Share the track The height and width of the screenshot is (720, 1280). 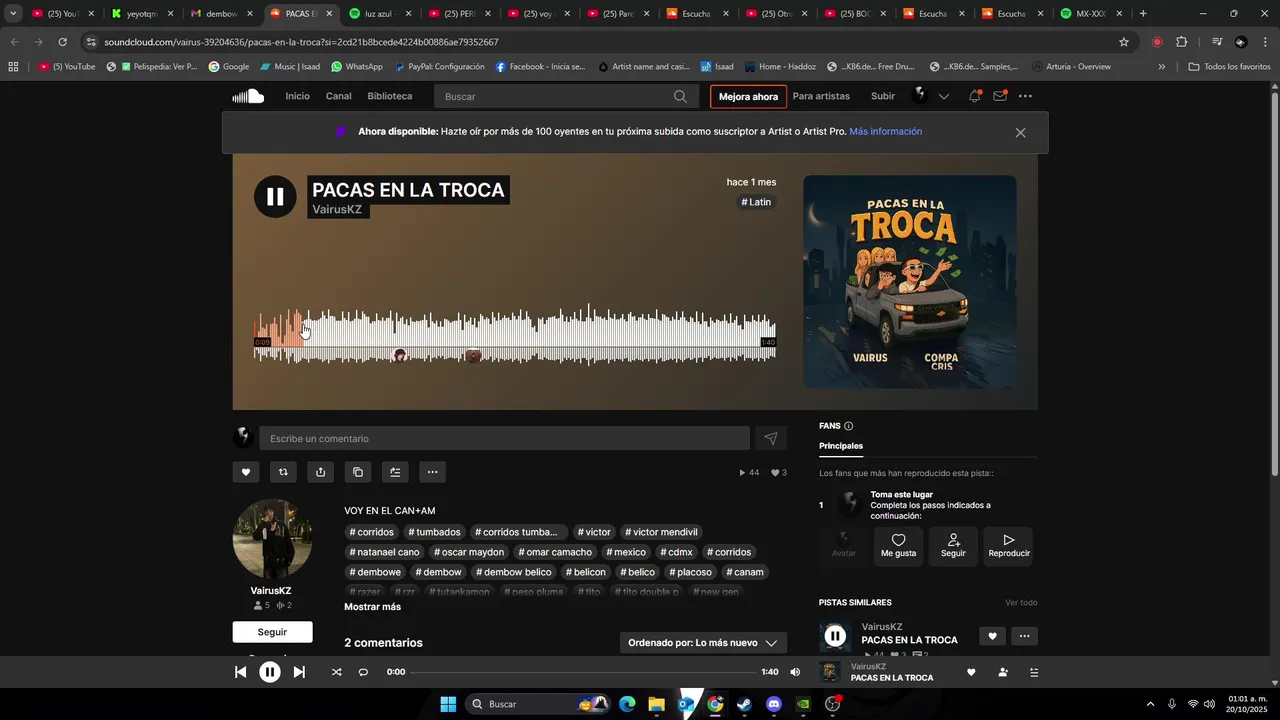pyautogui.click(x=320, y=472)
